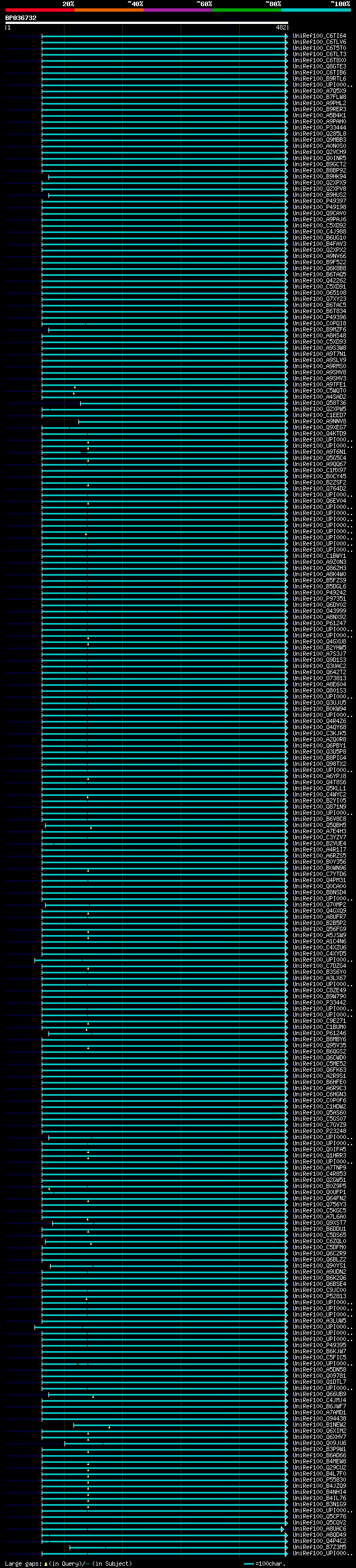The image size is (356, 1568).
Task: Select hit UniRef100_A0NOS0
Action: tap(319, 146)
